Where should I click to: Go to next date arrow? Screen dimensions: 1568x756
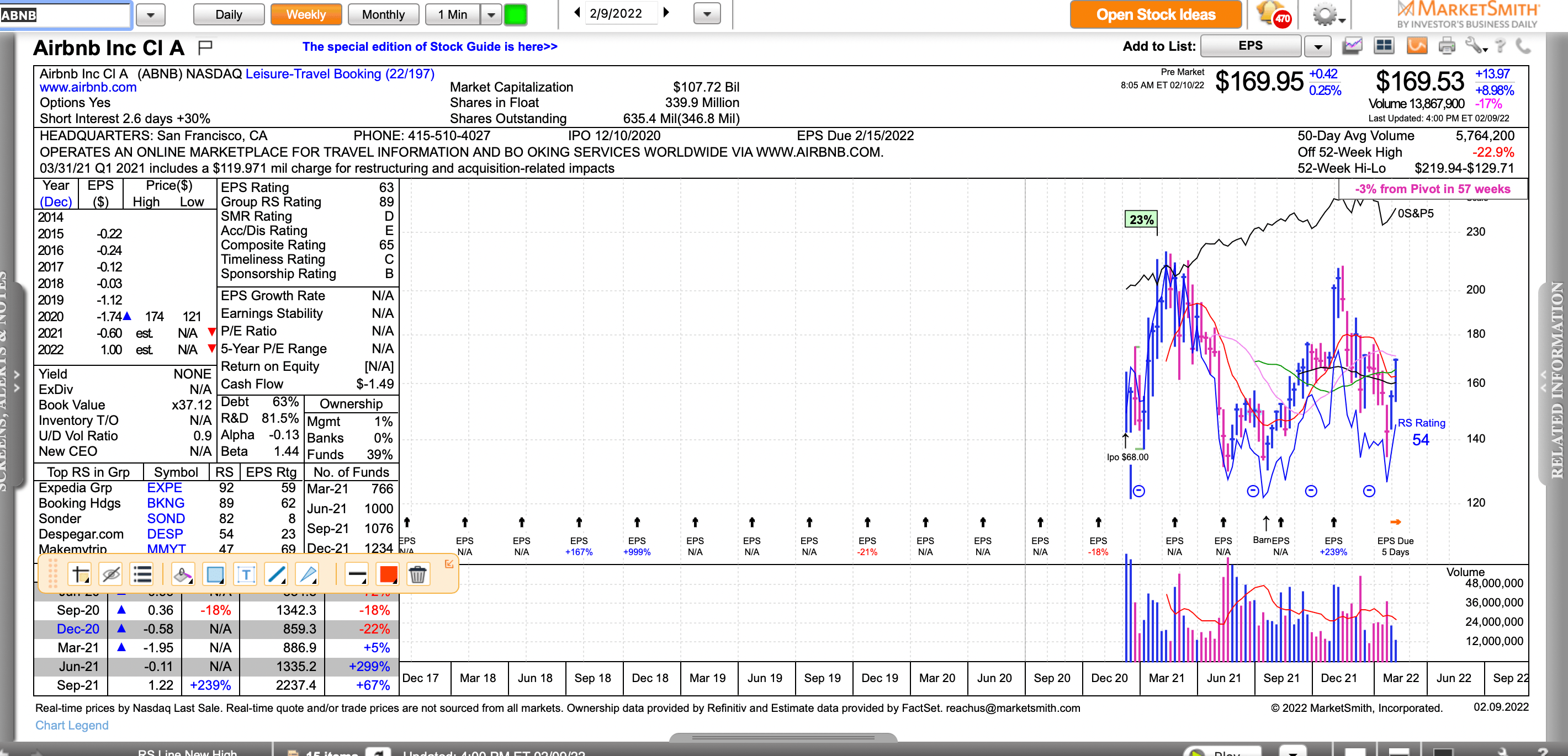tap(666, 12)
